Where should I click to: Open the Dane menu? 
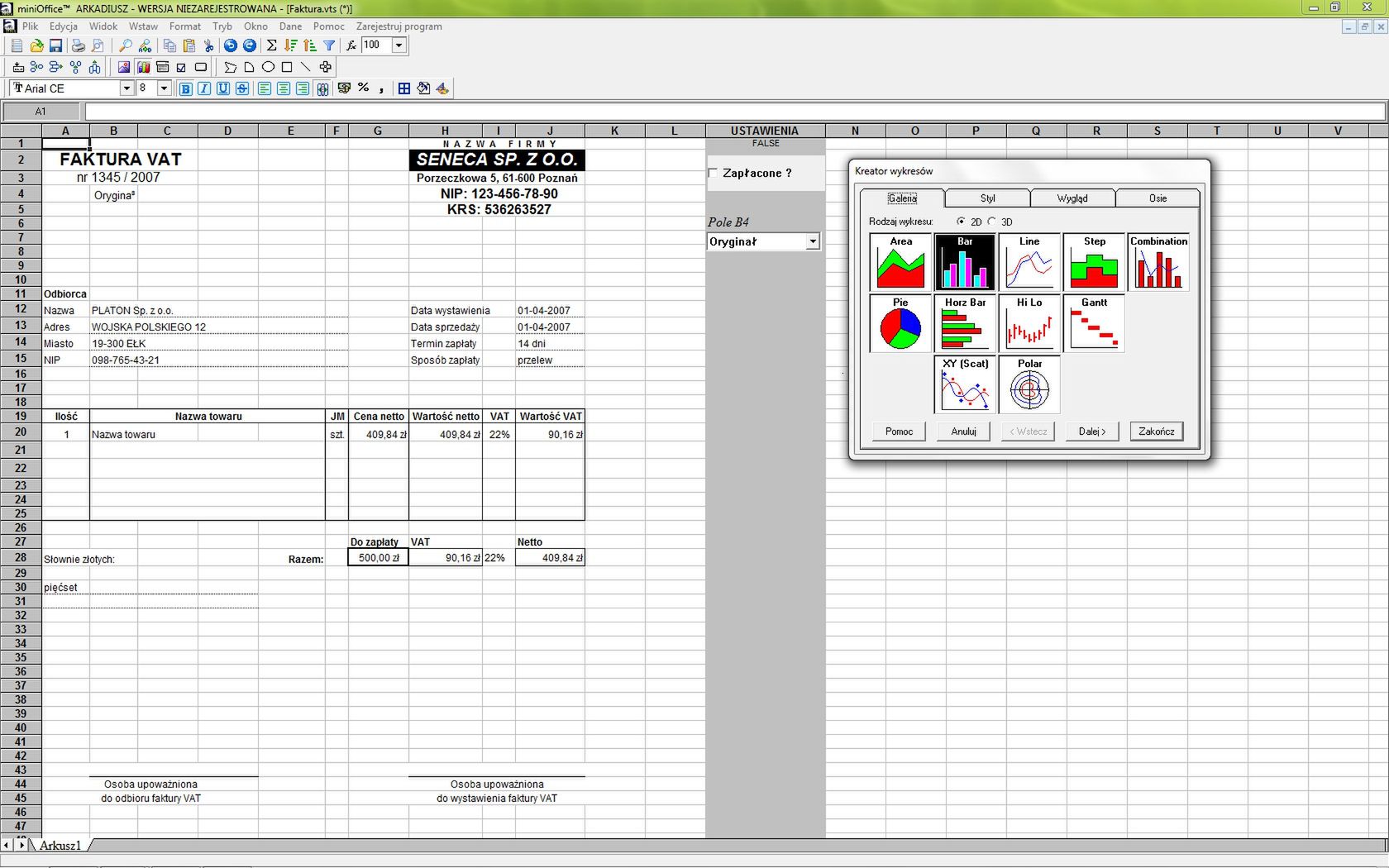290,26
